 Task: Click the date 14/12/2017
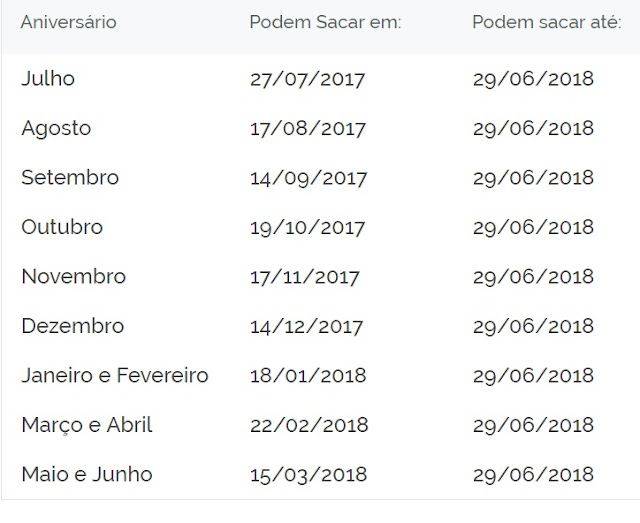coord(307,326)
